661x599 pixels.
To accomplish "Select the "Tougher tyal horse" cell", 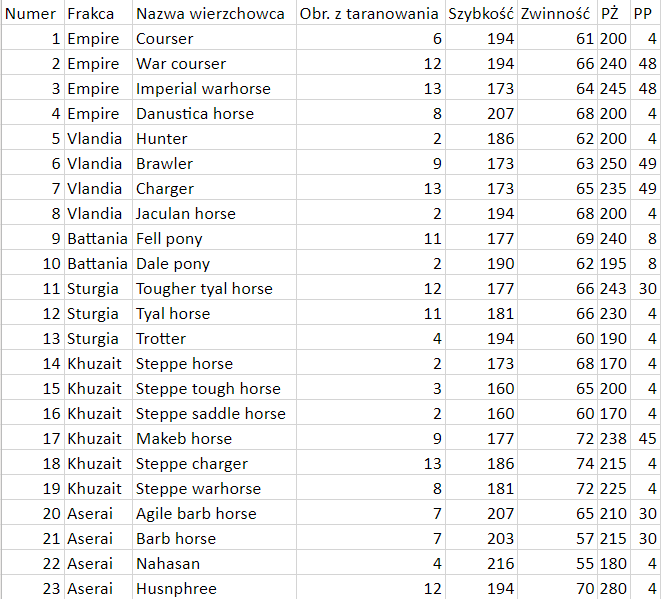I will point(204,288).
